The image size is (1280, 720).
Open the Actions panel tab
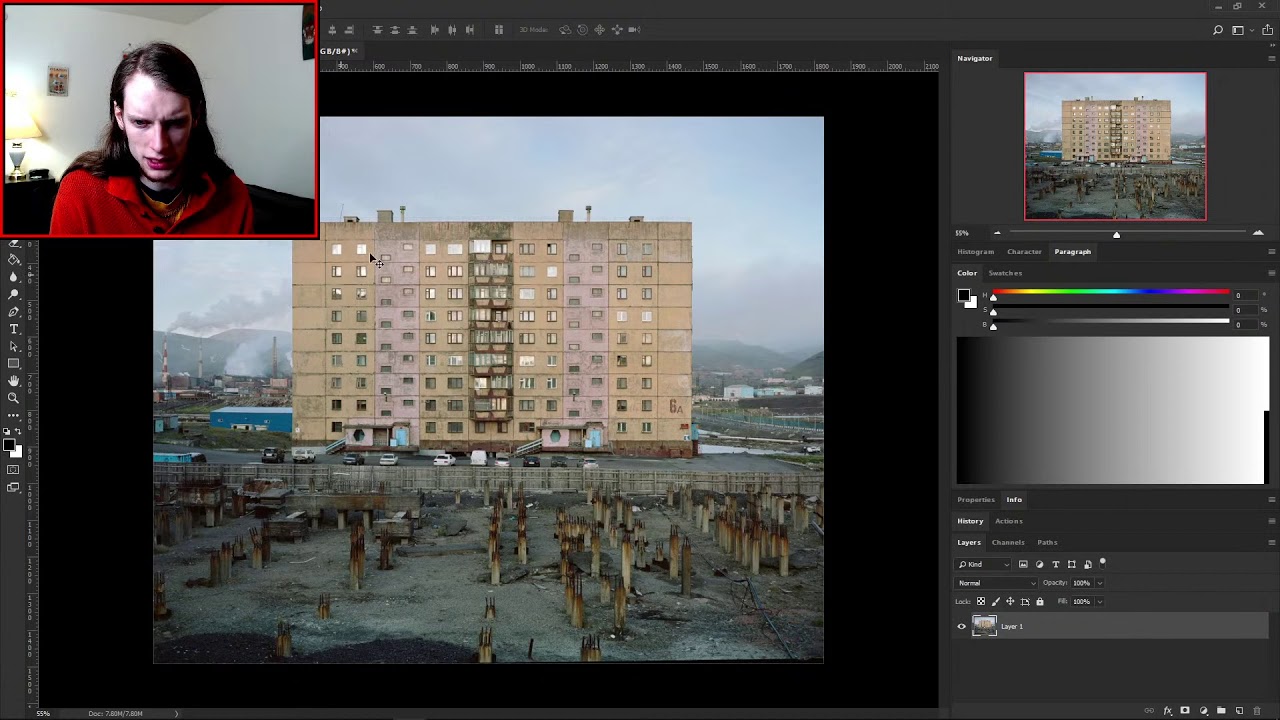tap(1008, 521)
